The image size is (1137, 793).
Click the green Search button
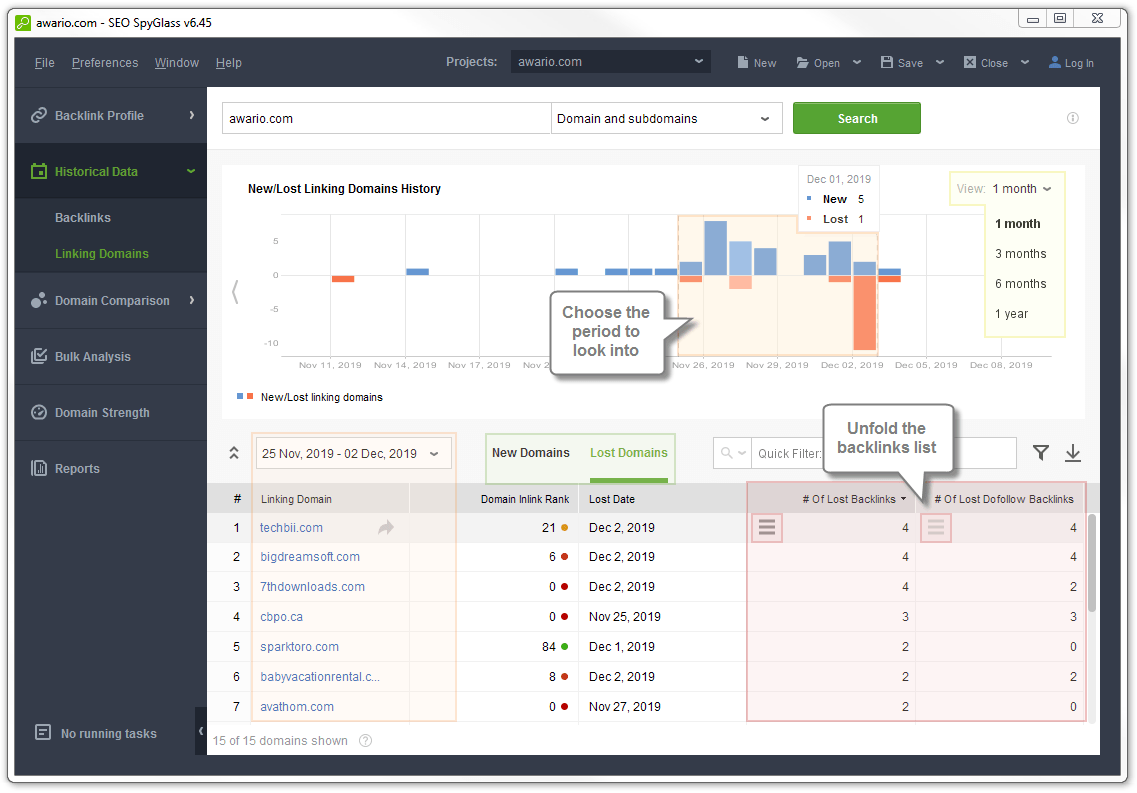tap(856, 118)
